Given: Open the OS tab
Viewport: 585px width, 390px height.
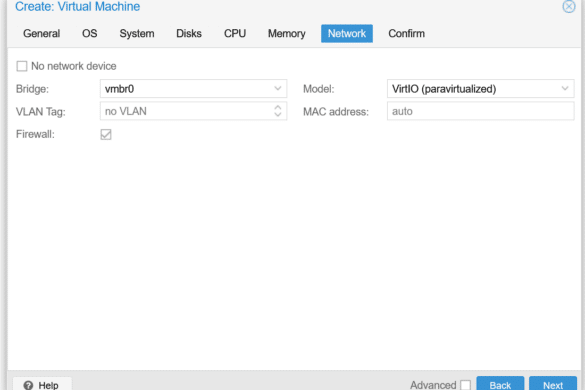Looking at the screenshot, I should pos(90,34).
